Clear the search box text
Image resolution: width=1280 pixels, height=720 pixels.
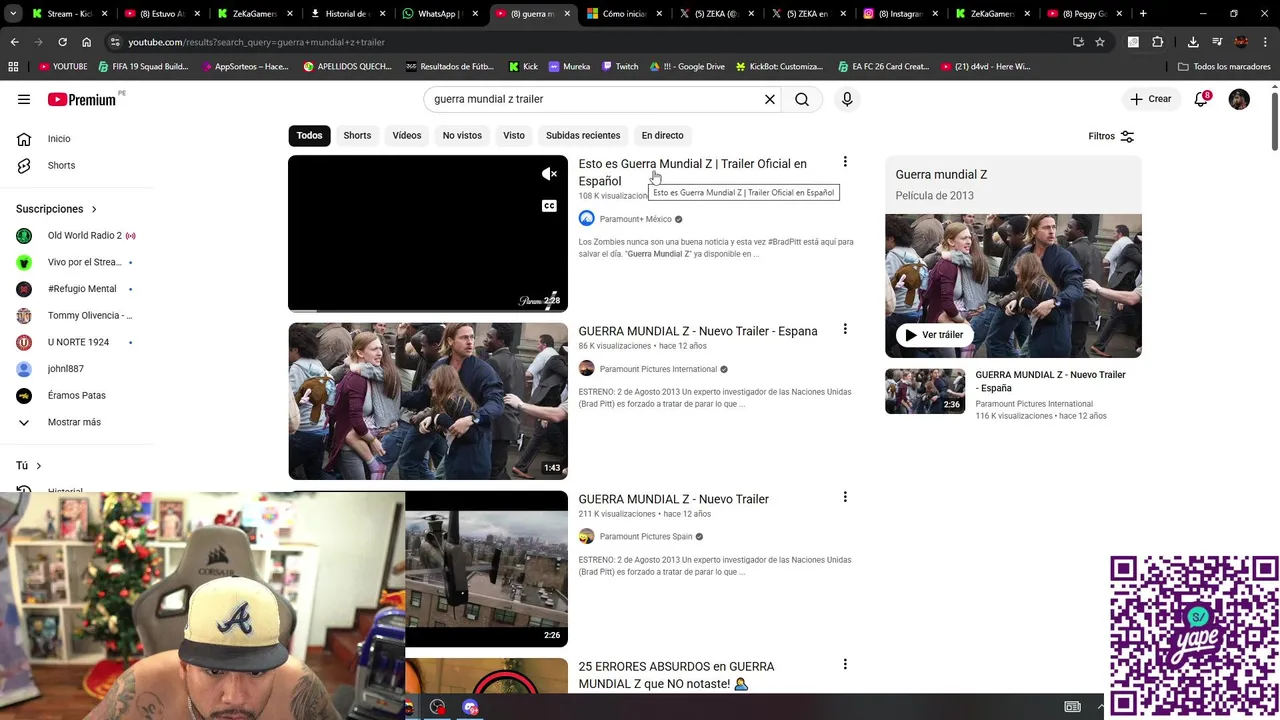(x=770, y=99)
